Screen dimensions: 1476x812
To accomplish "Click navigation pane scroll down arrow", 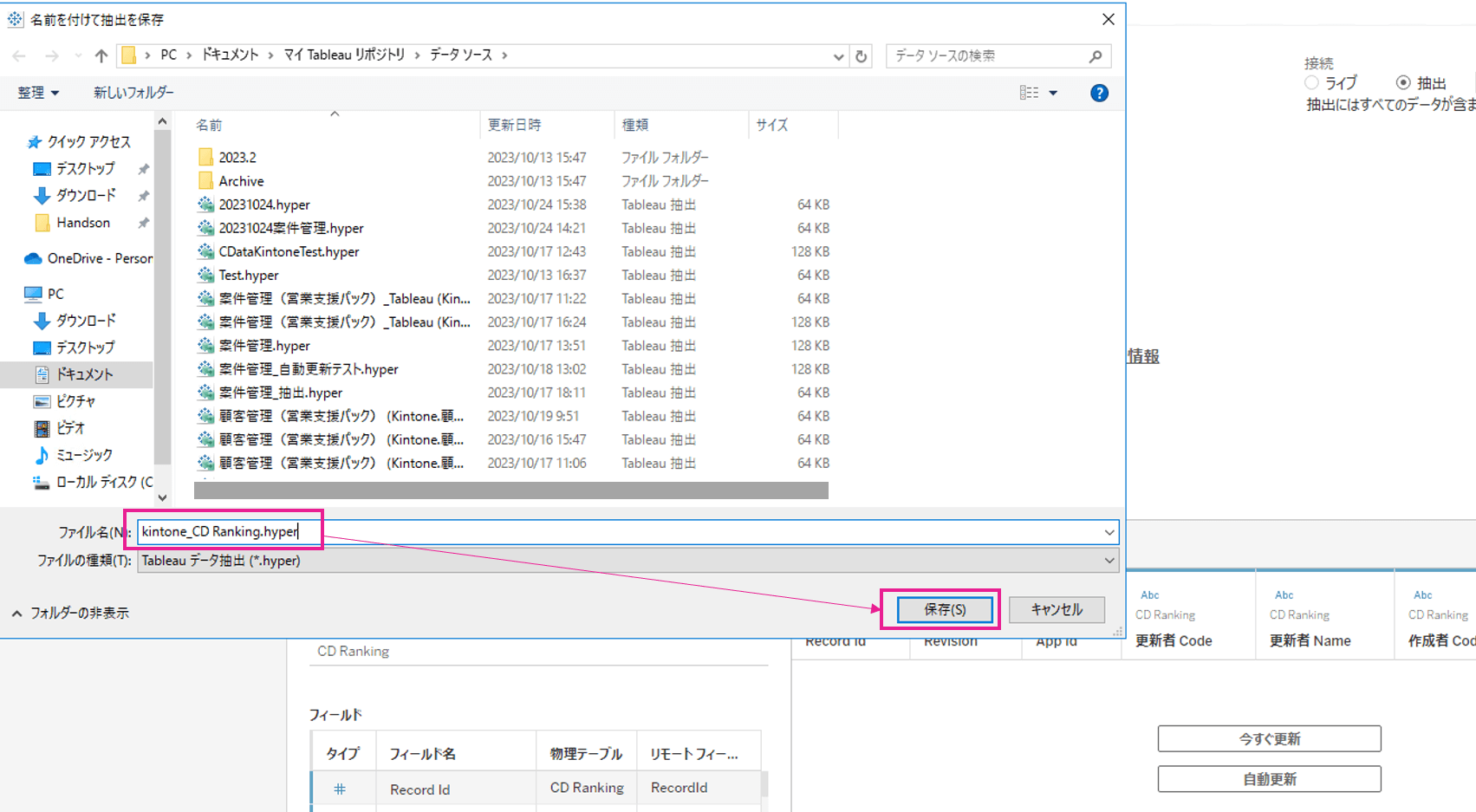I will (x=162, y=498).
